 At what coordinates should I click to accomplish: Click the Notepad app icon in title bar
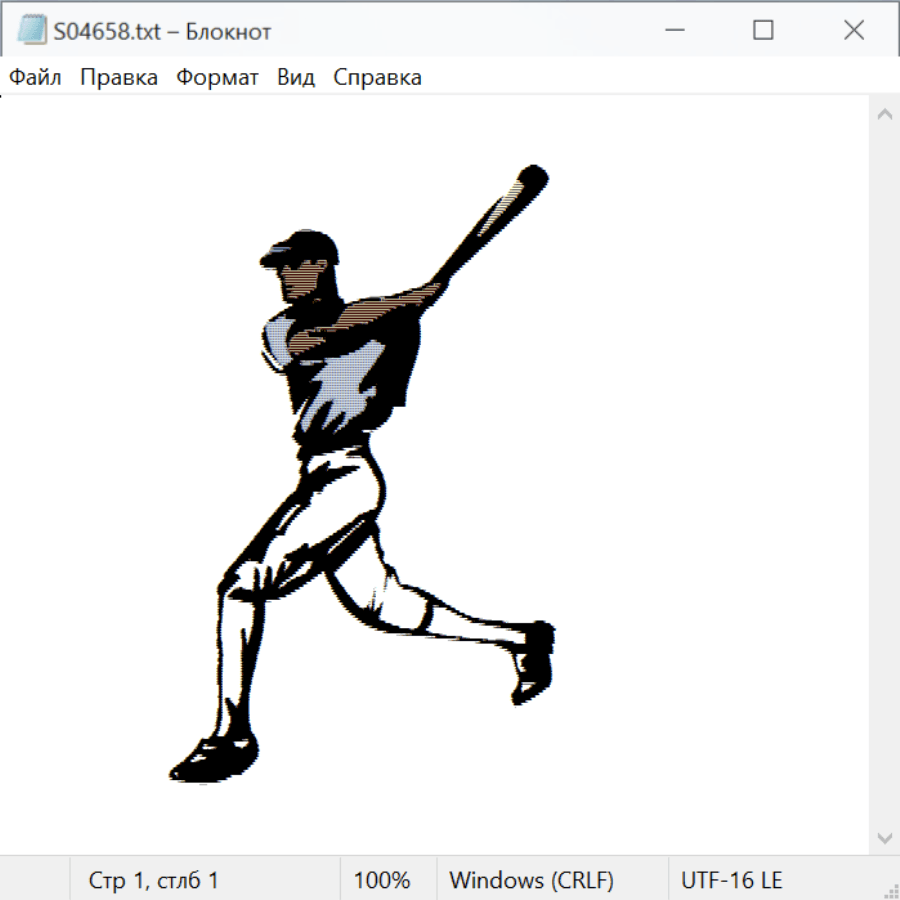[32, 31]
